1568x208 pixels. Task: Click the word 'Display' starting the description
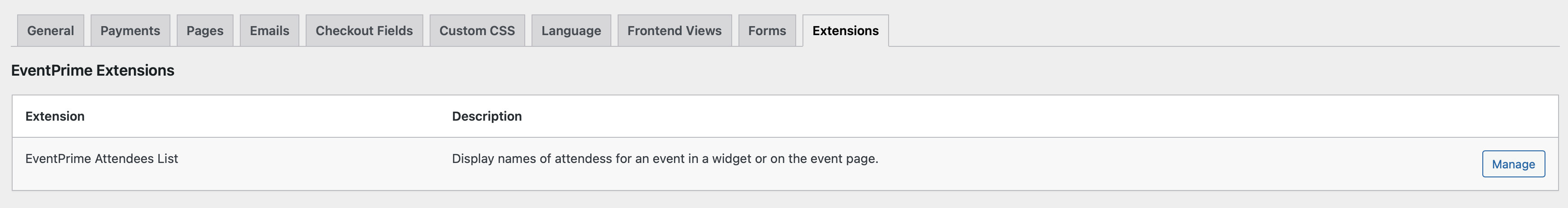[x=472, y=159]
